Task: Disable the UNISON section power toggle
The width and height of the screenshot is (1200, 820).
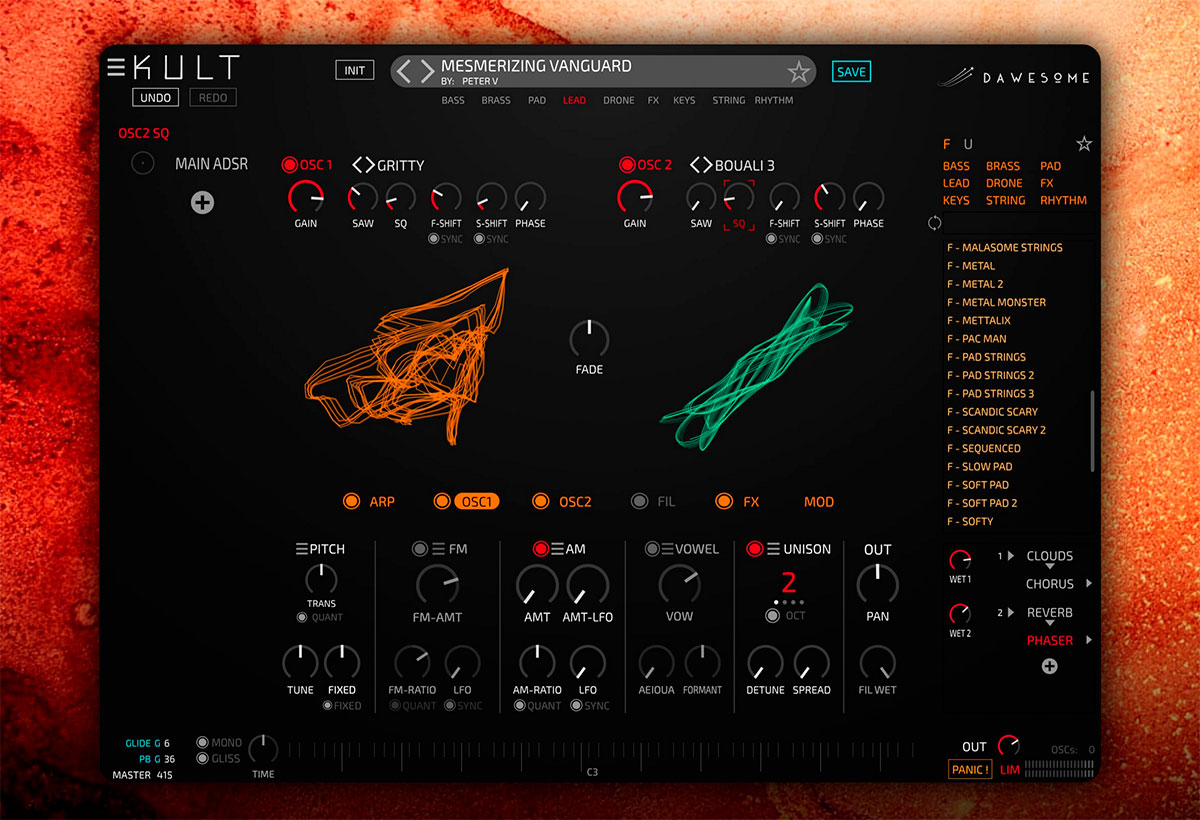Action: (x=755, y=549)
